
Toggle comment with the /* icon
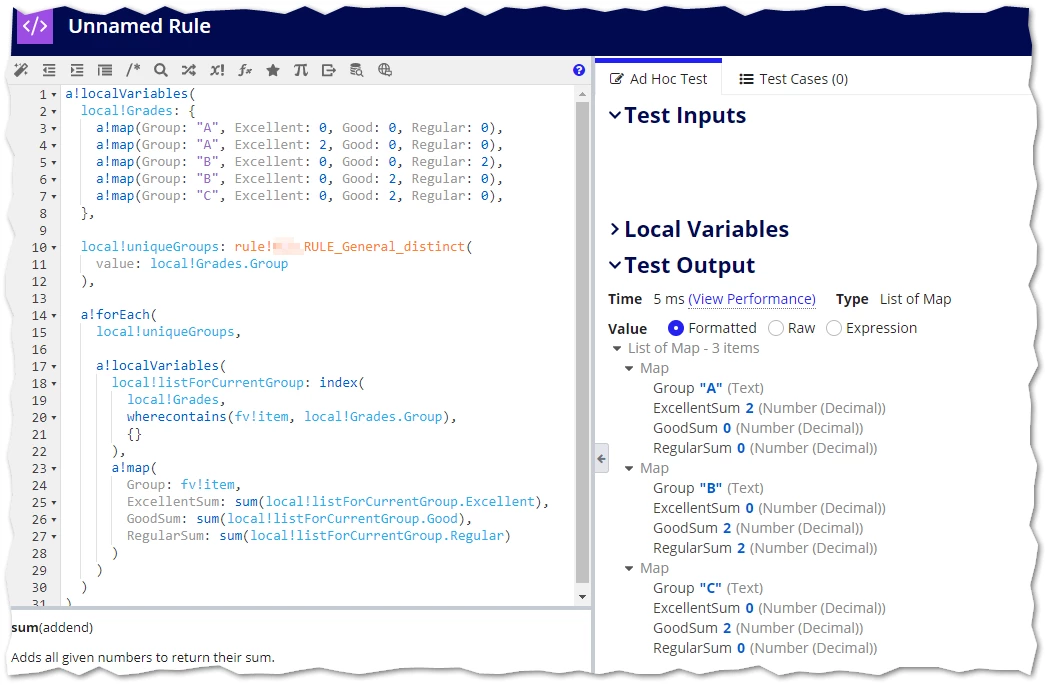click(x=133, y=70)
